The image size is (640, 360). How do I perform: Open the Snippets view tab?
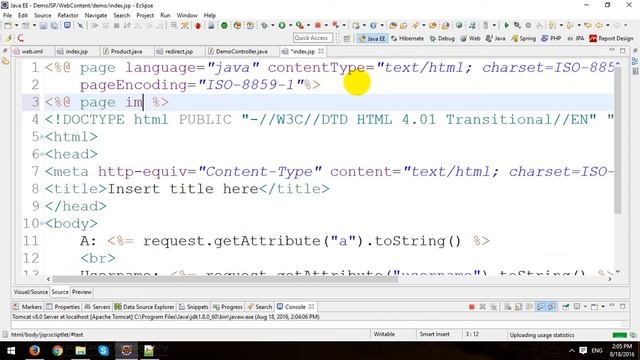point(194,307)
